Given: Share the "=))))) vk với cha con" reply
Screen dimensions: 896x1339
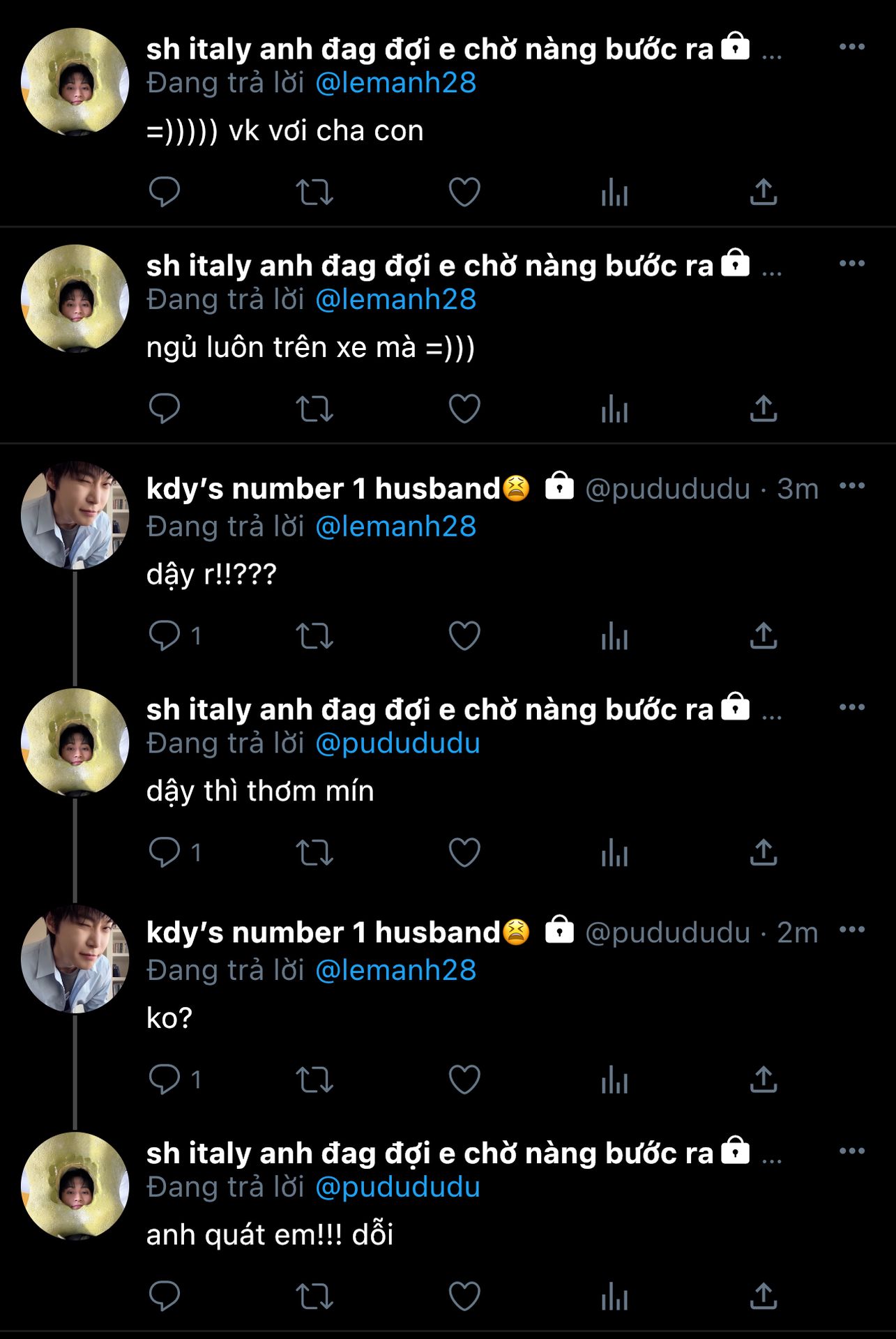Looking at the screenshot, I should tap(764, 192).
